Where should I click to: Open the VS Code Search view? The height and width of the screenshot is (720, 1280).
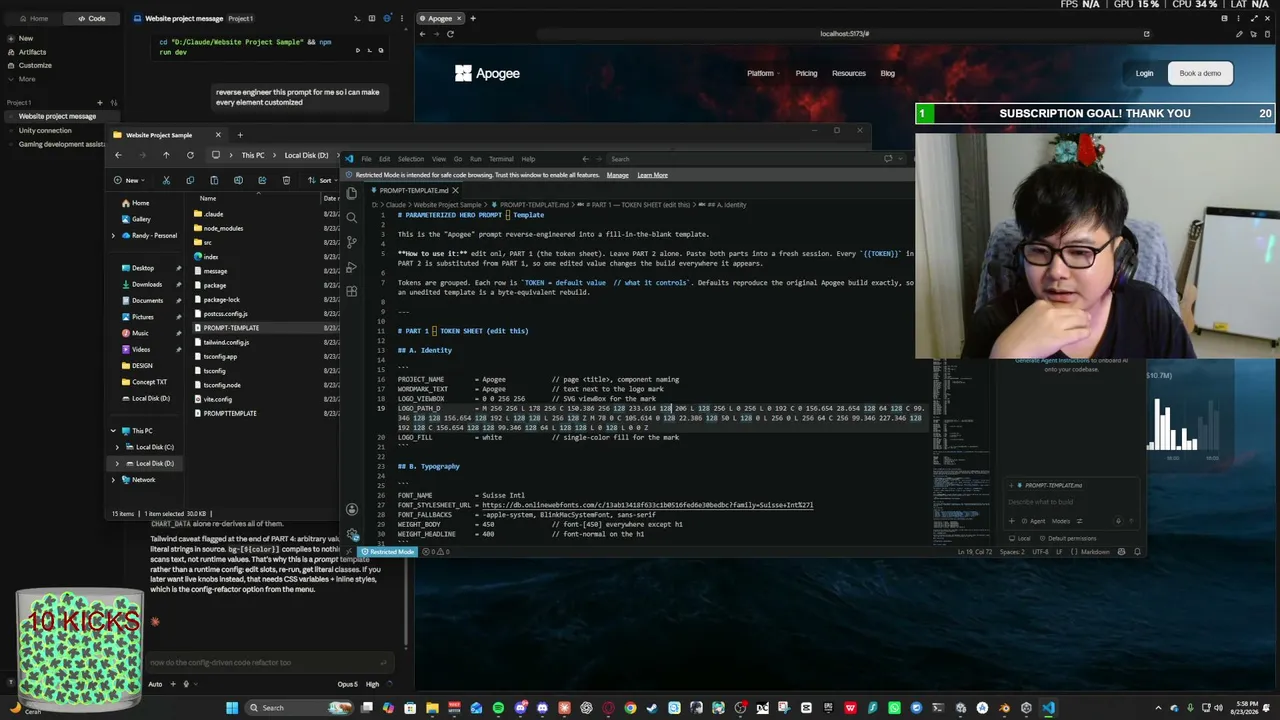pyautogui.click(x=351, y=217)
